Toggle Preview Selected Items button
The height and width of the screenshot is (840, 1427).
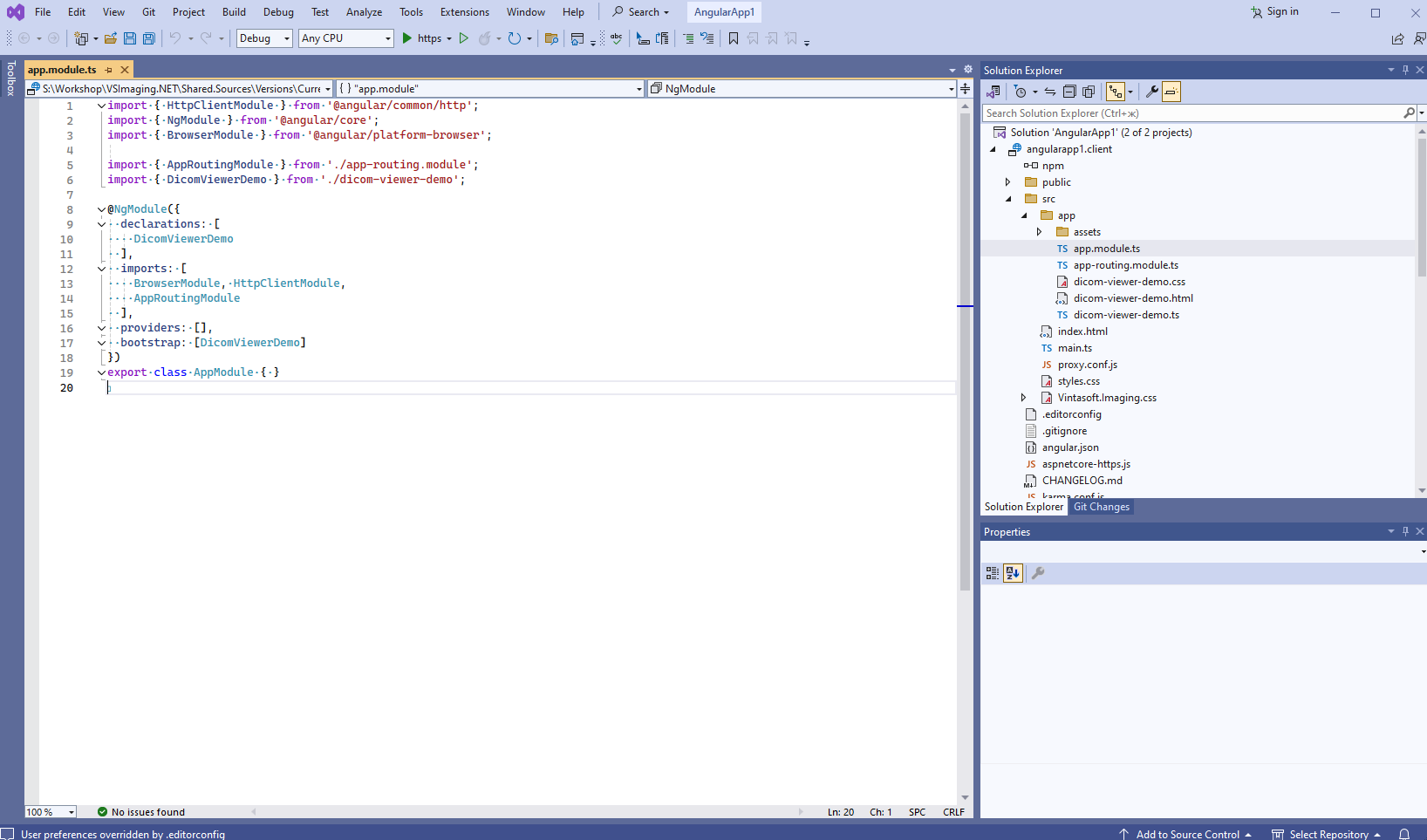point(1171,92)
